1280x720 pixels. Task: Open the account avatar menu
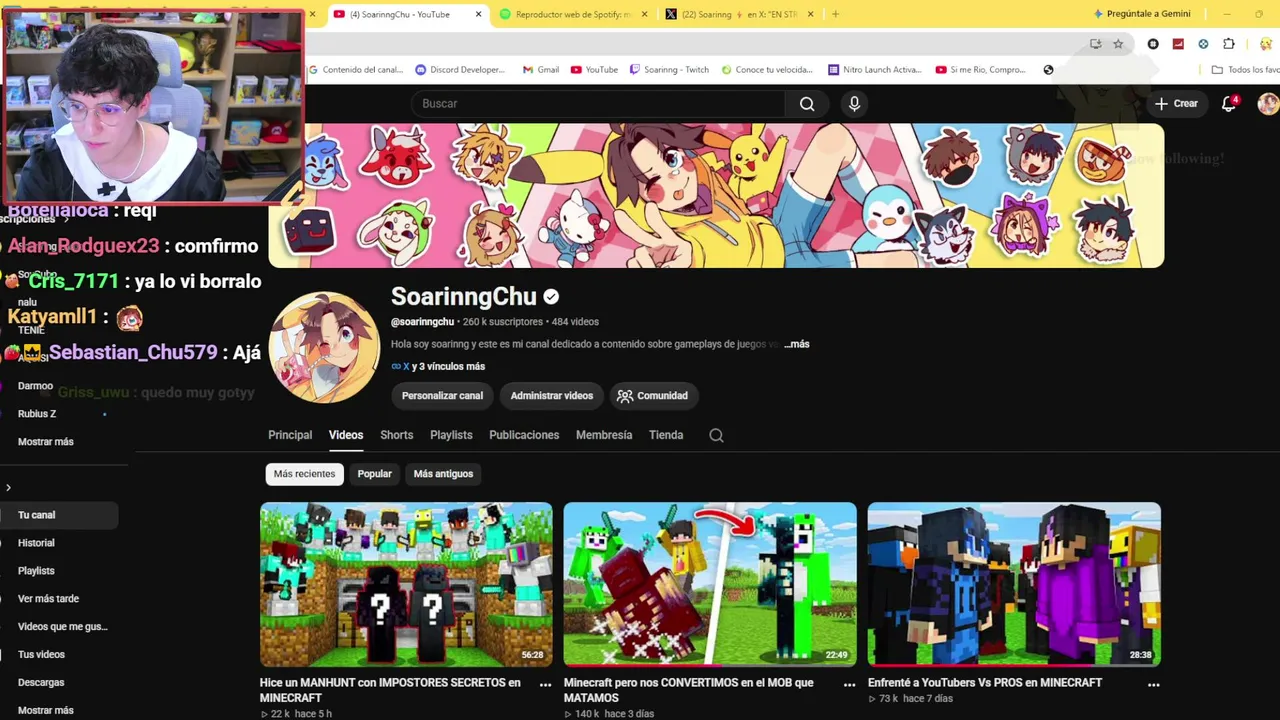[x=1268, y=104]
